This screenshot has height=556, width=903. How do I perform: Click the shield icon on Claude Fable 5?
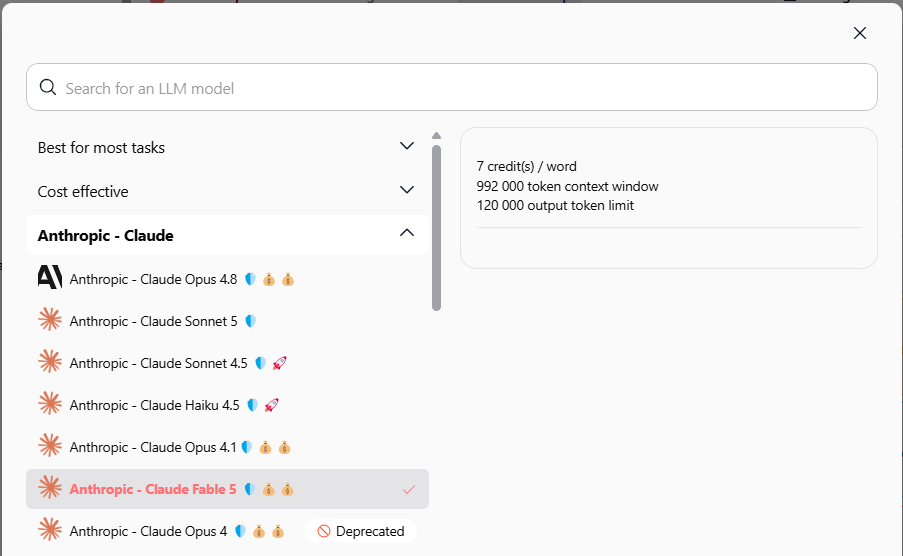(x=249, y=490)
